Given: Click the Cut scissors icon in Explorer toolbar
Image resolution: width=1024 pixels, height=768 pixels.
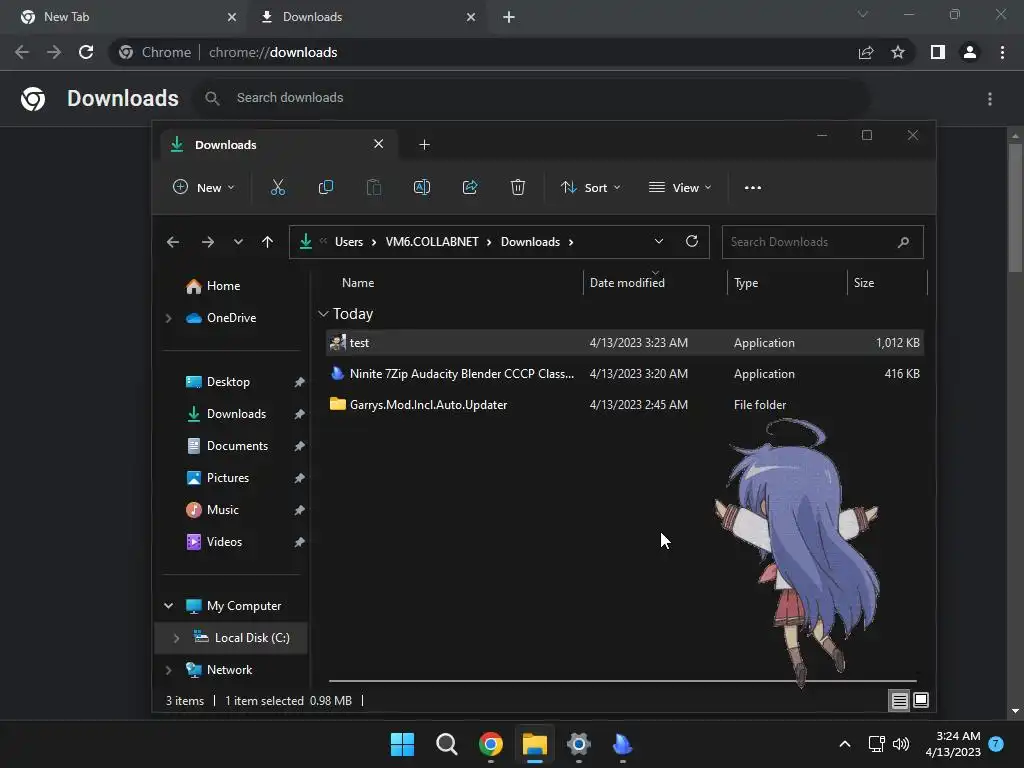Looking at the screenshot, I should tap(278, 187).
